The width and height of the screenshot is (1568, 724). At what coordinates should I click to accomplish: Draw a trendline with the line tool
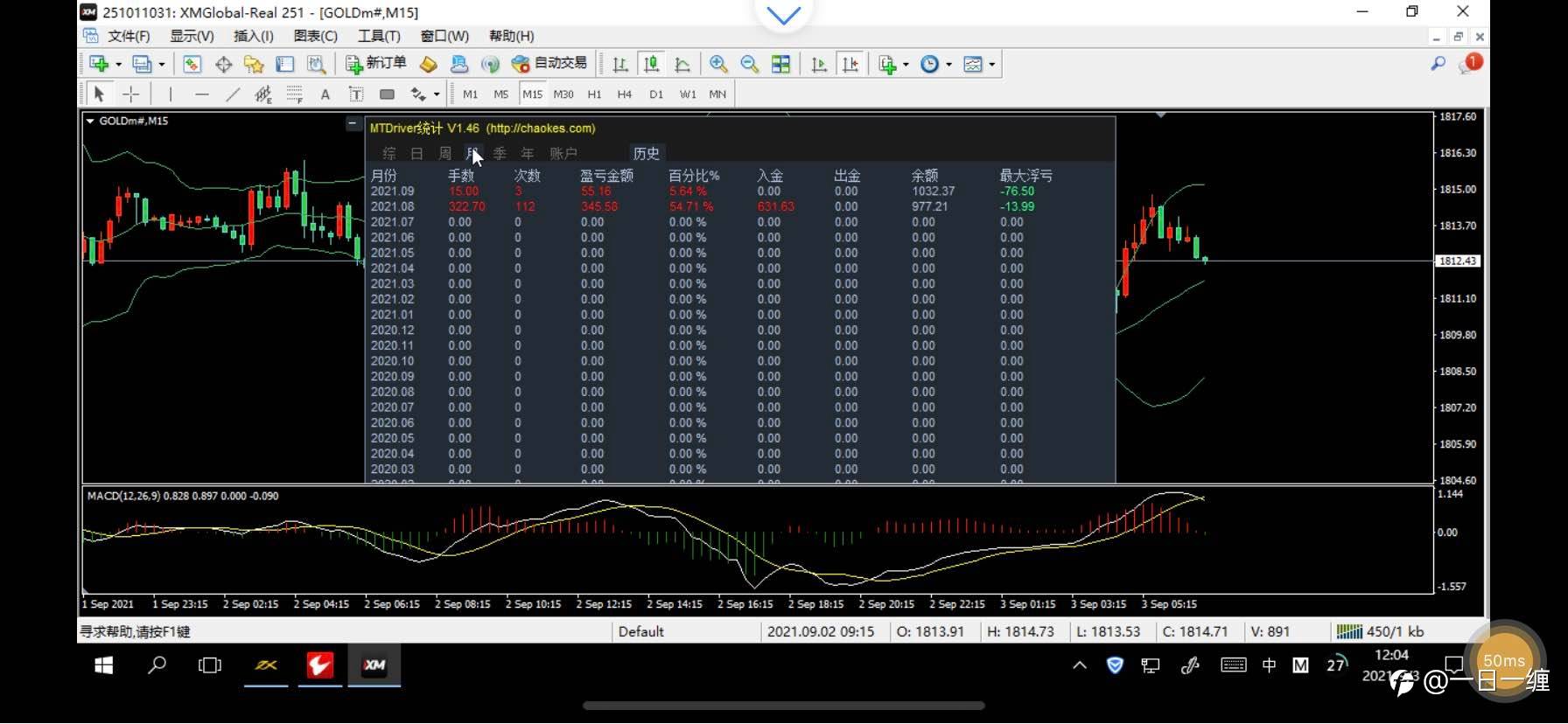click(x=233, y=94)
